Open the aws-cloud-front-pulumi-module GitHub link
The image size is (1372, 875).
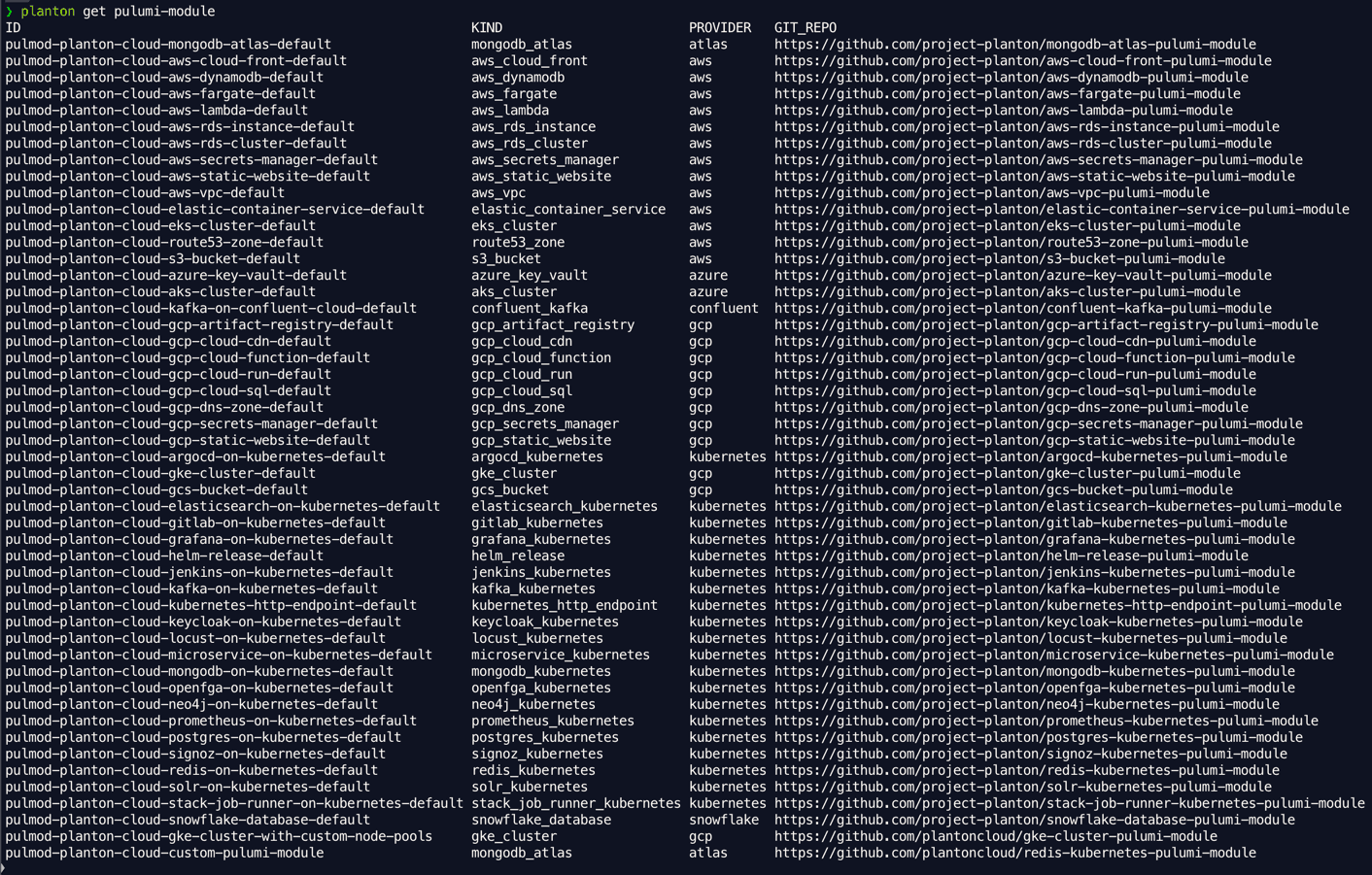click(1023, 60)
